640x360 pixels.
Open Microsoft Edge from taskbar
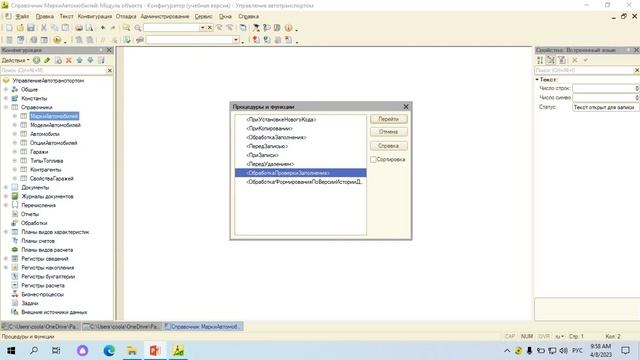109,350
